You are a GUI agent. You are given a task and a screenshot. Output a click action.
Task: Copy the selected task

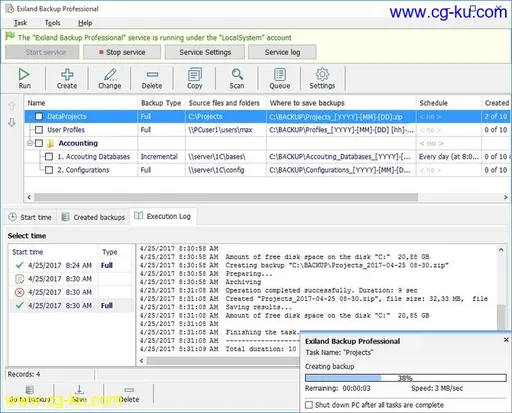pos(195,79)
